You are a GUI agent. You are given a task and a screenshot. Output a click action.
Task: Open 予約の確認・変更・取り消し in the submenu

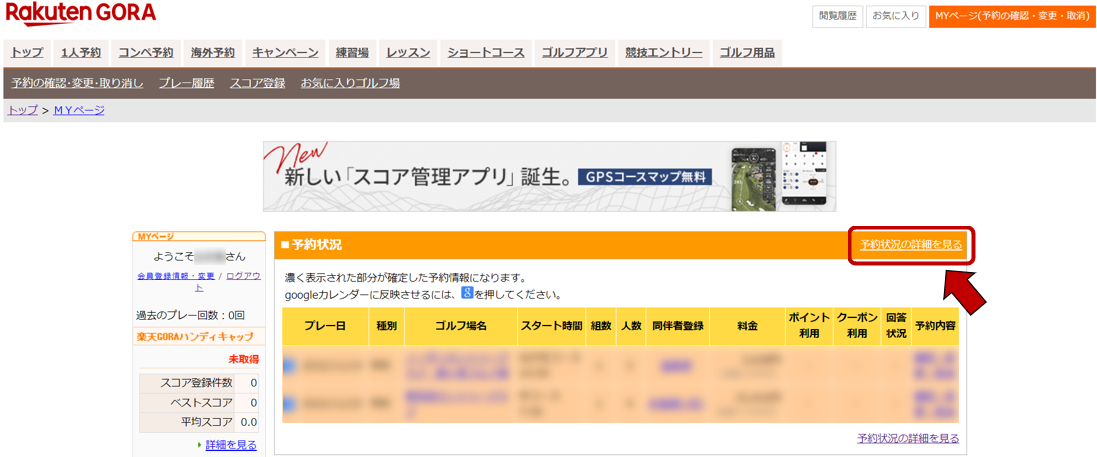coord(77,83)
